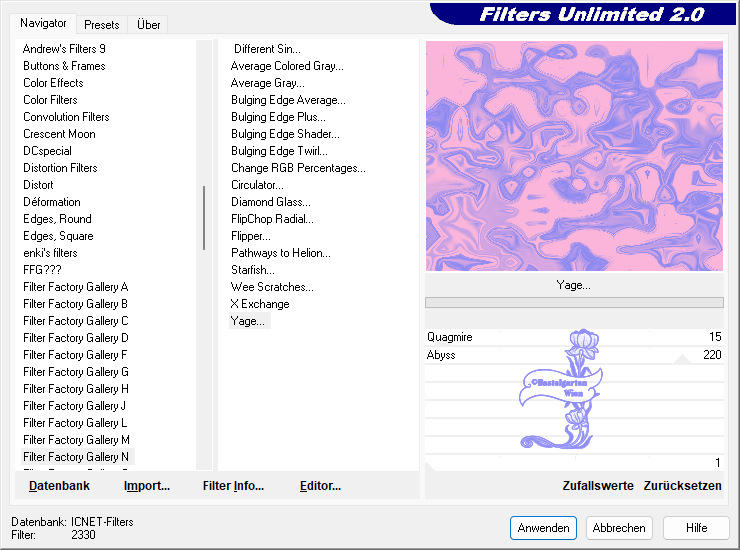The height and width of the screenshot is (550, 740).
Task: Show Filter Info...
Action: coord(232,486)
